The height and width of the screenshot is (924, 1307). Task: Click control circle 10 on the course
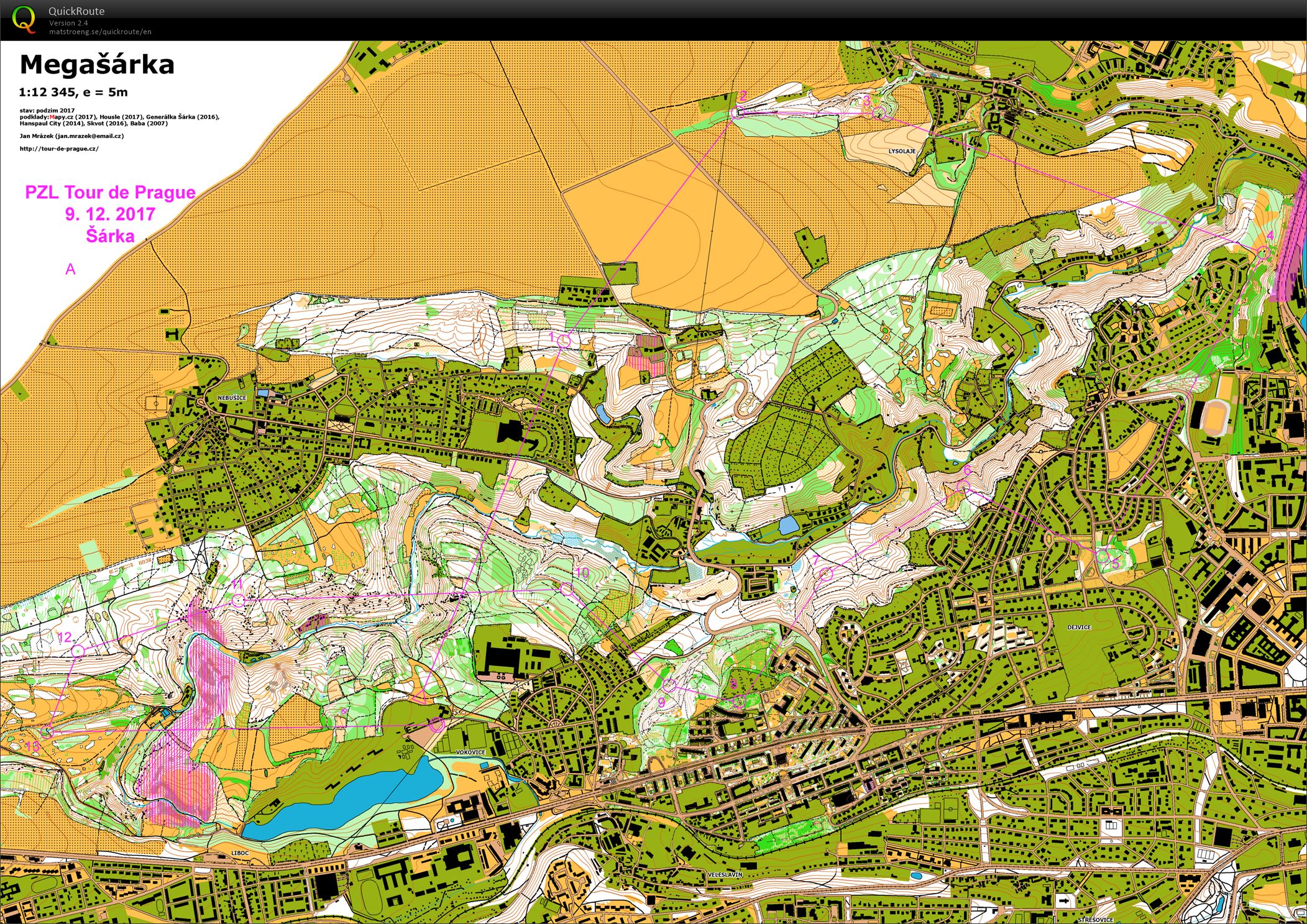566,588
